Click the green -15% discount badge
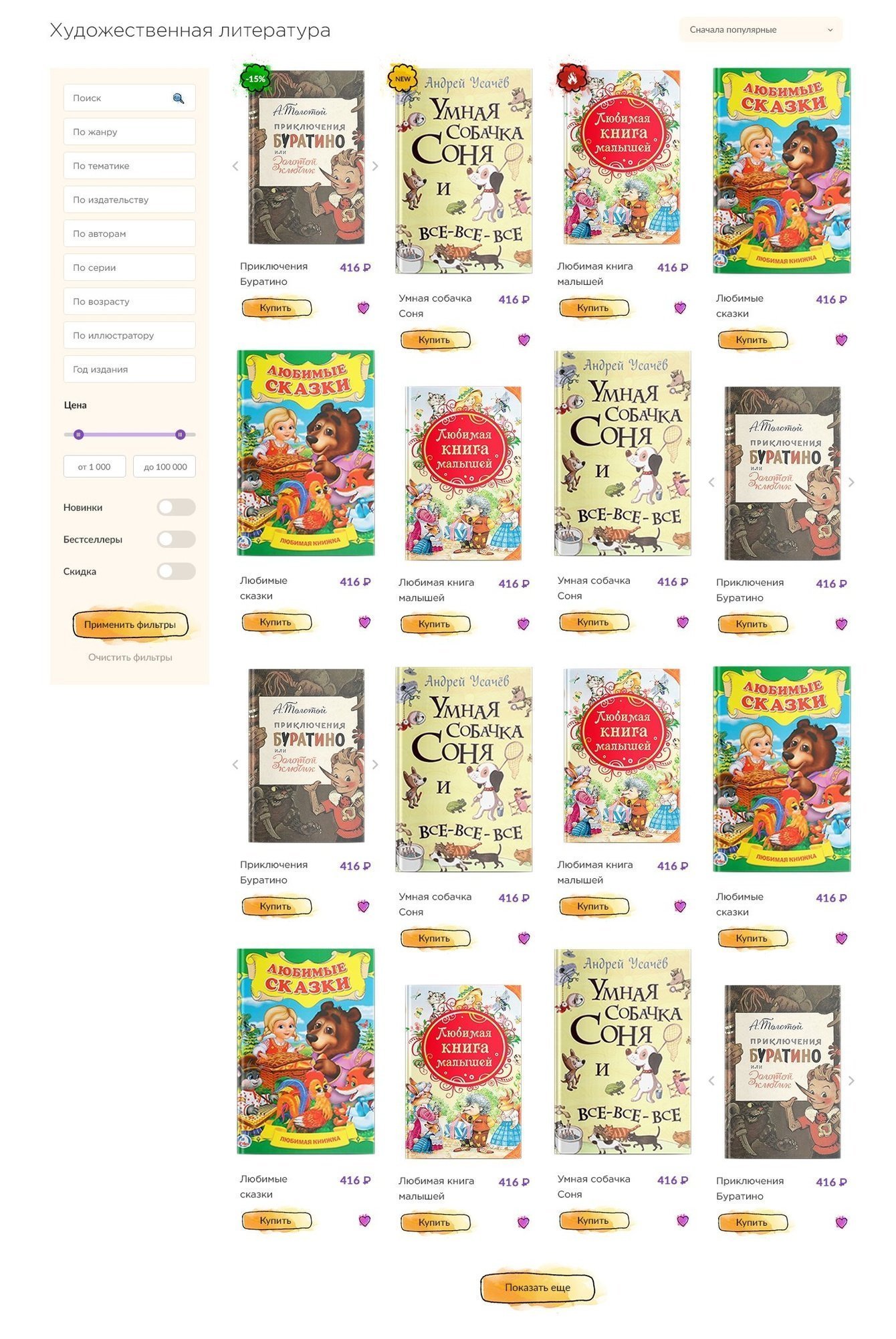The image size is (896, 1339). (x=255, y=79)
